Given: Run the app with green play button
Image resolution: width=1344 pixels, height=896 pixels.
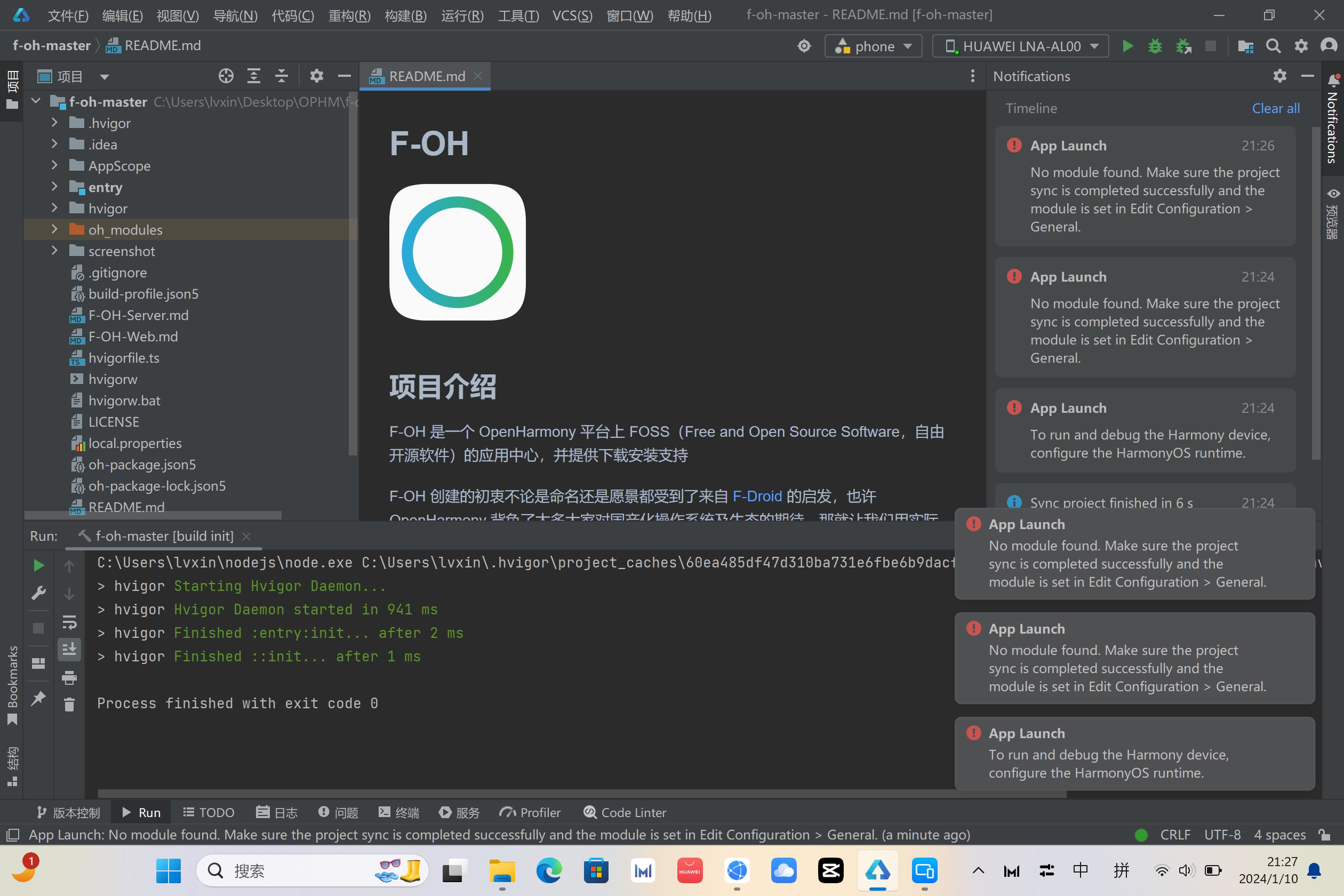Looking at the screenshot, I should (1127, 46).
